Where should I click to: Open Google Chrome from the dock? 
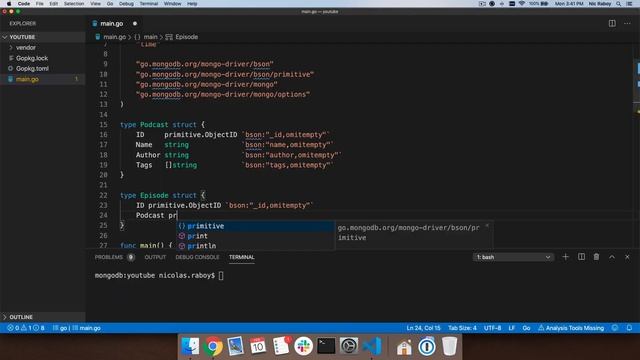213,346
